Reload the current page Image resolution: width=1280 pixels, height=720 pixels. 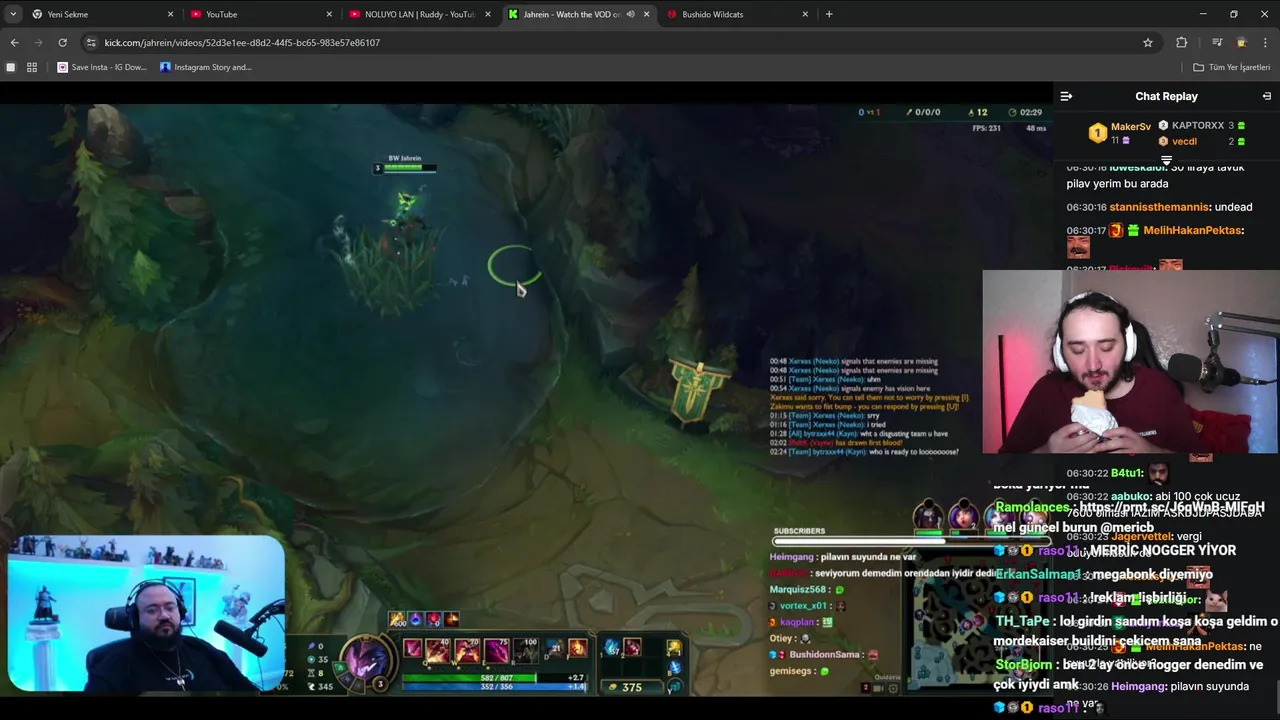(x=62, y=42)
